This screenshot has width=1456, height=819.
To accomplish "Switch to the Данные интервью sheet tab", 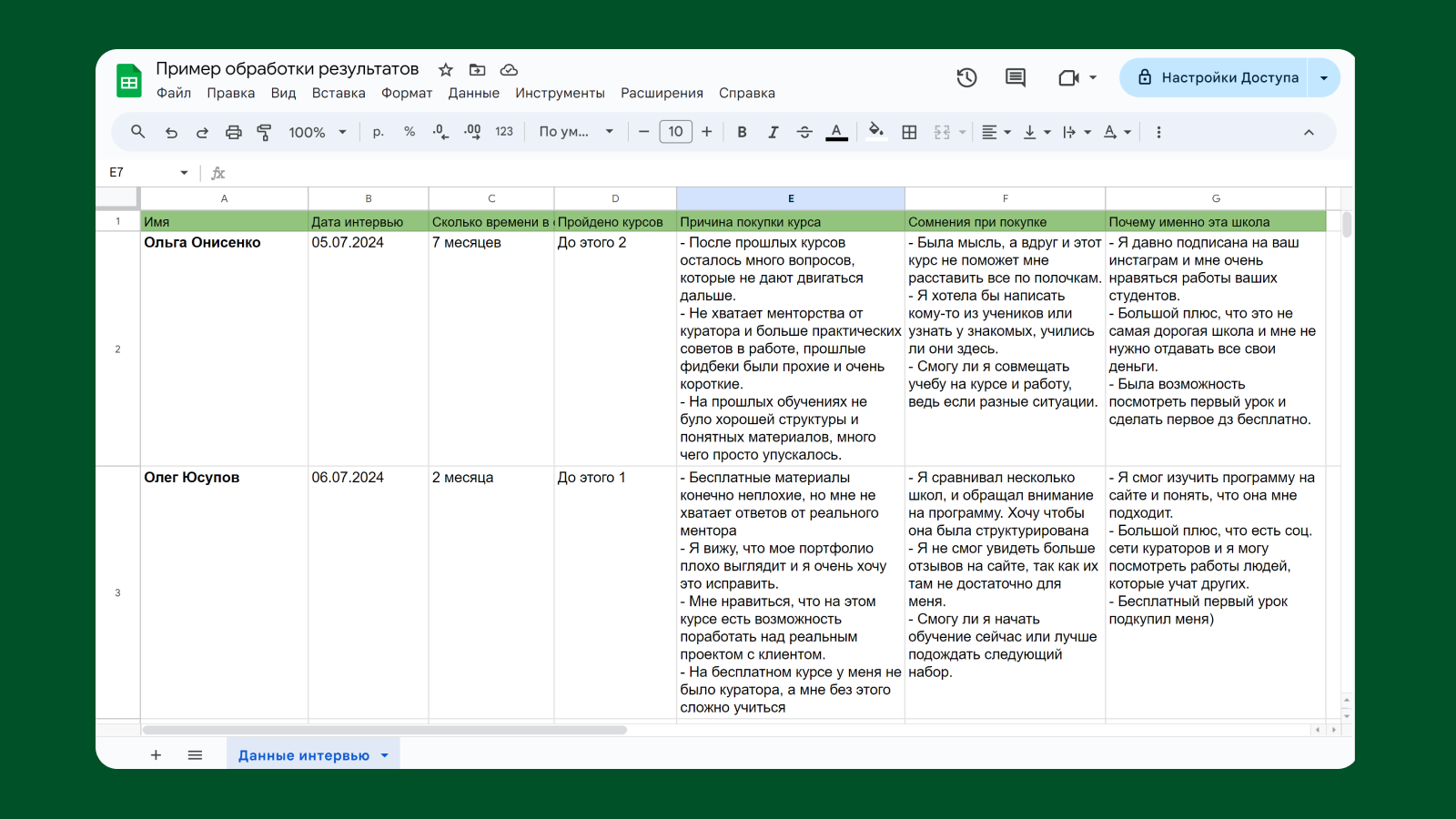I will (x=303, y=755).
